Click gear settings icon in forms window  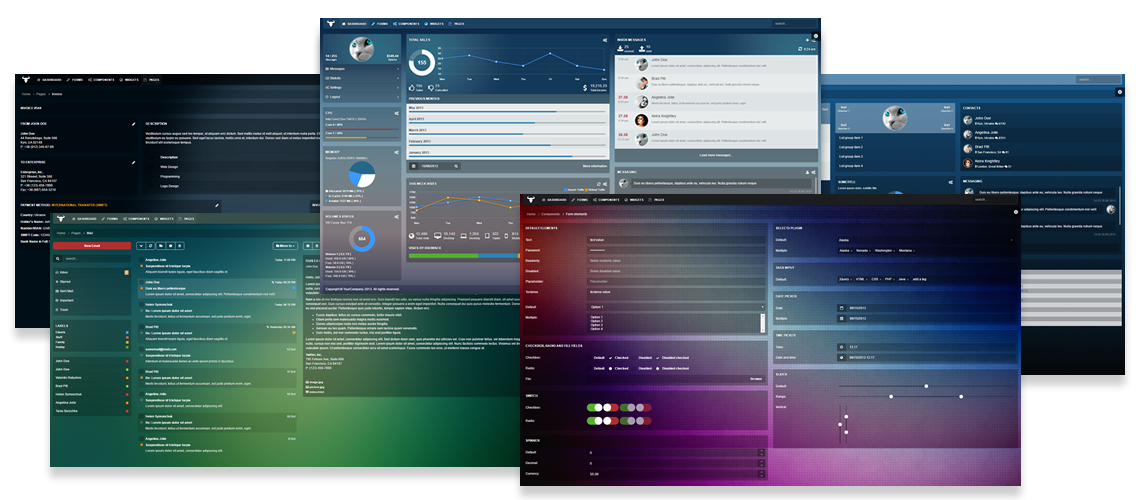tap(1016, 211)
